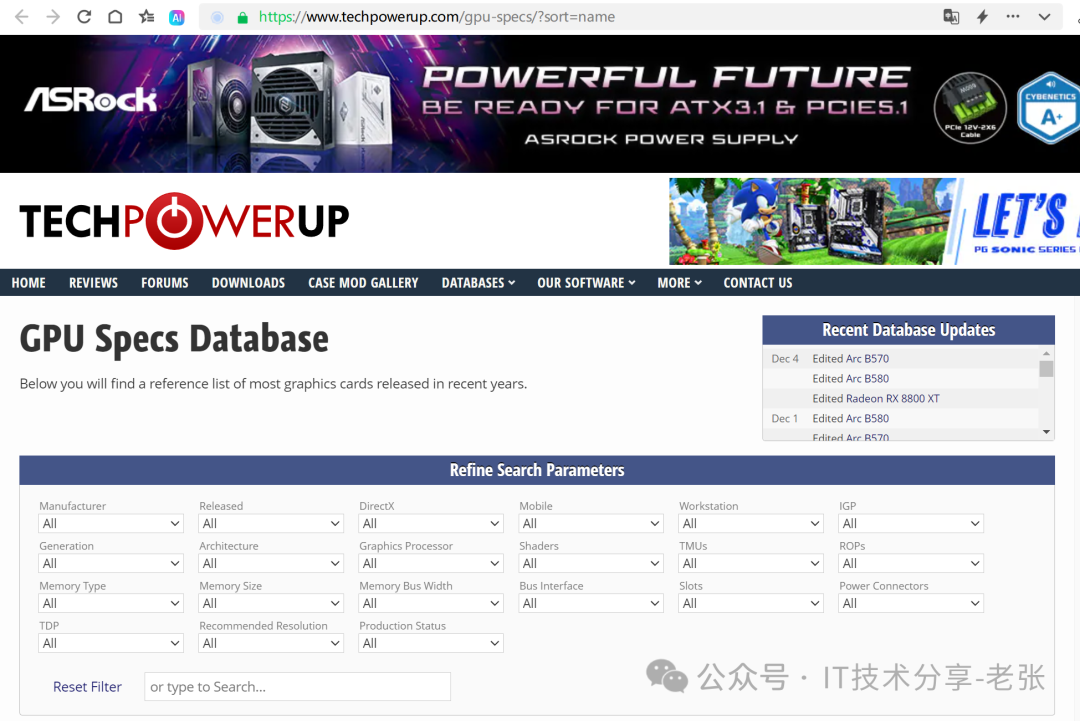This screenshot has width=1080, height=721.
Task: Launch the AI assistant icon in toolbar
Action: point(177,17)
